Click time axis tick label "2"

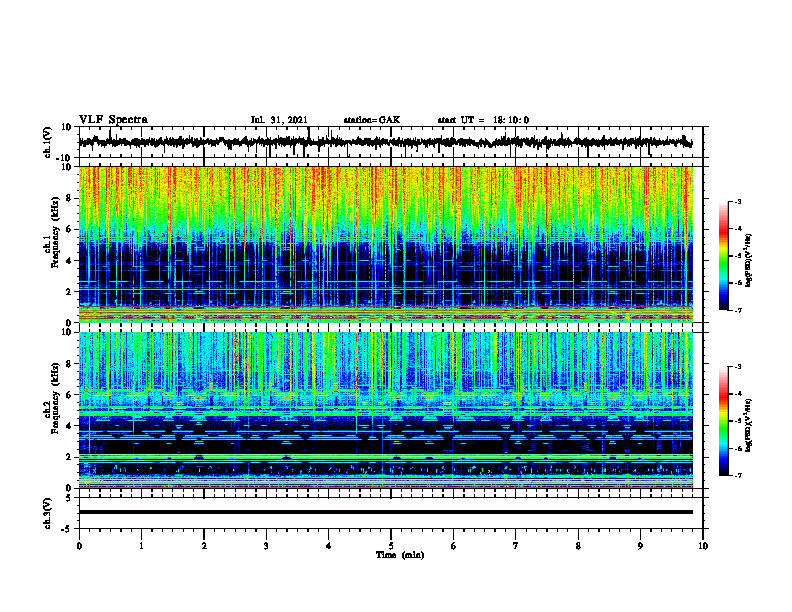pos(204,546)
